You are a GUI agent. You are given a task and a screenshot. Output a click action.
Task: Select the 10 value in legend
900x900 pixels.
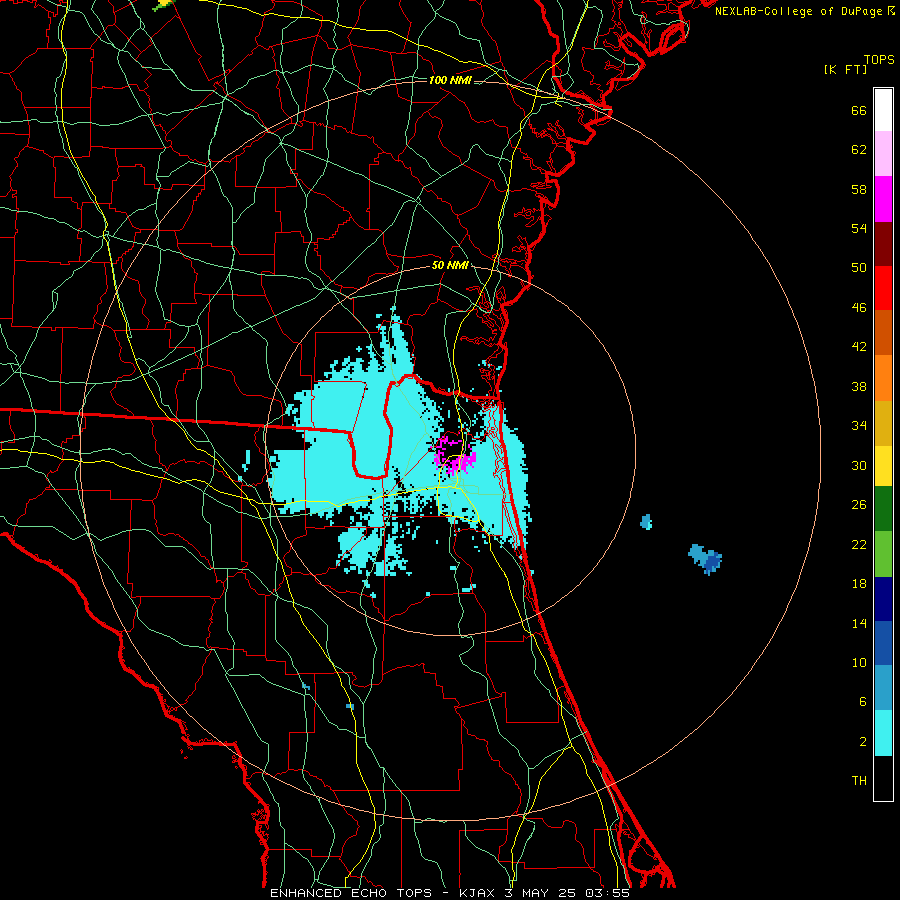(859, 663)
